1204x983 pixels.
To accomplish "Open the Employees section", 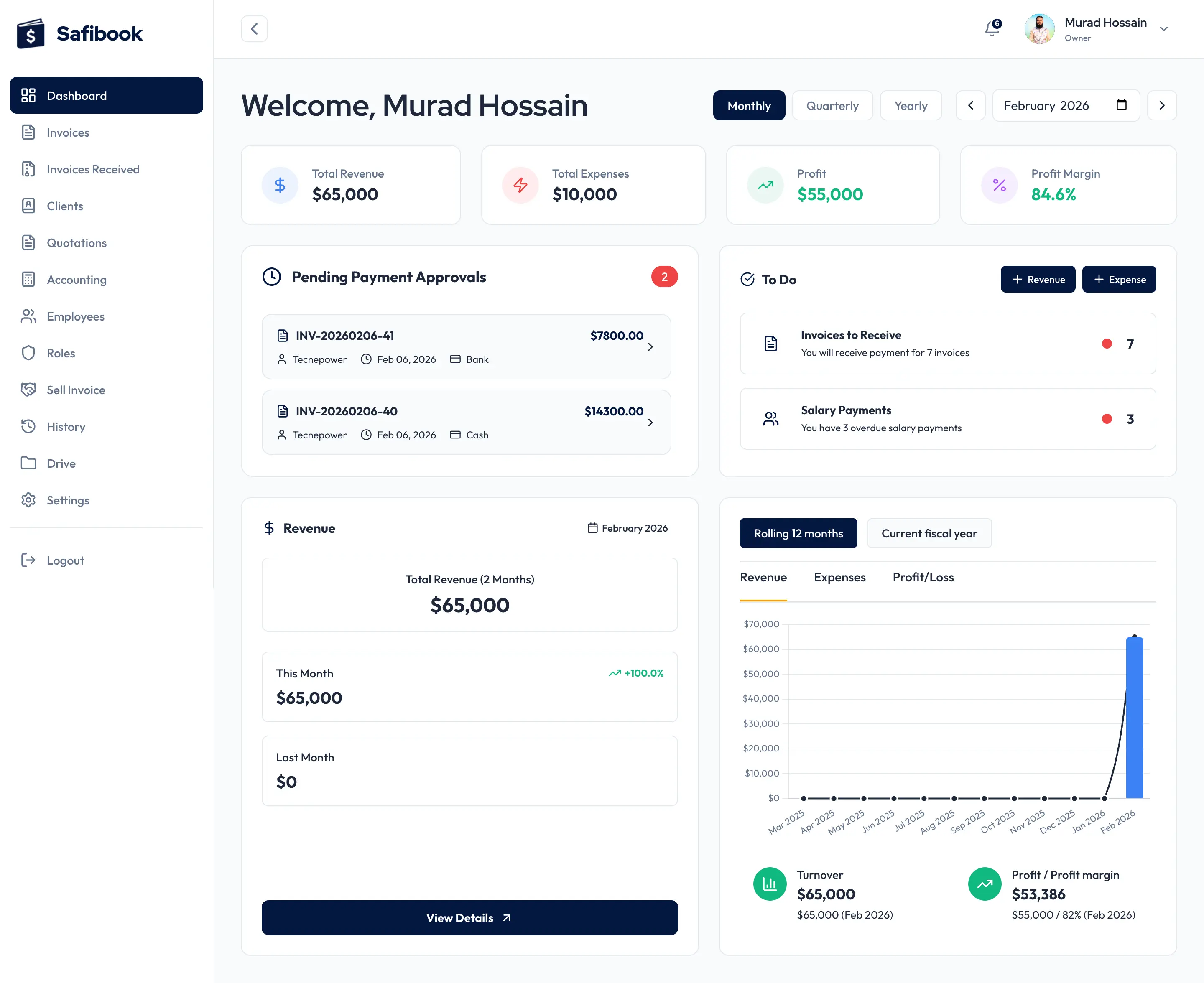I will tap(75, 316).
